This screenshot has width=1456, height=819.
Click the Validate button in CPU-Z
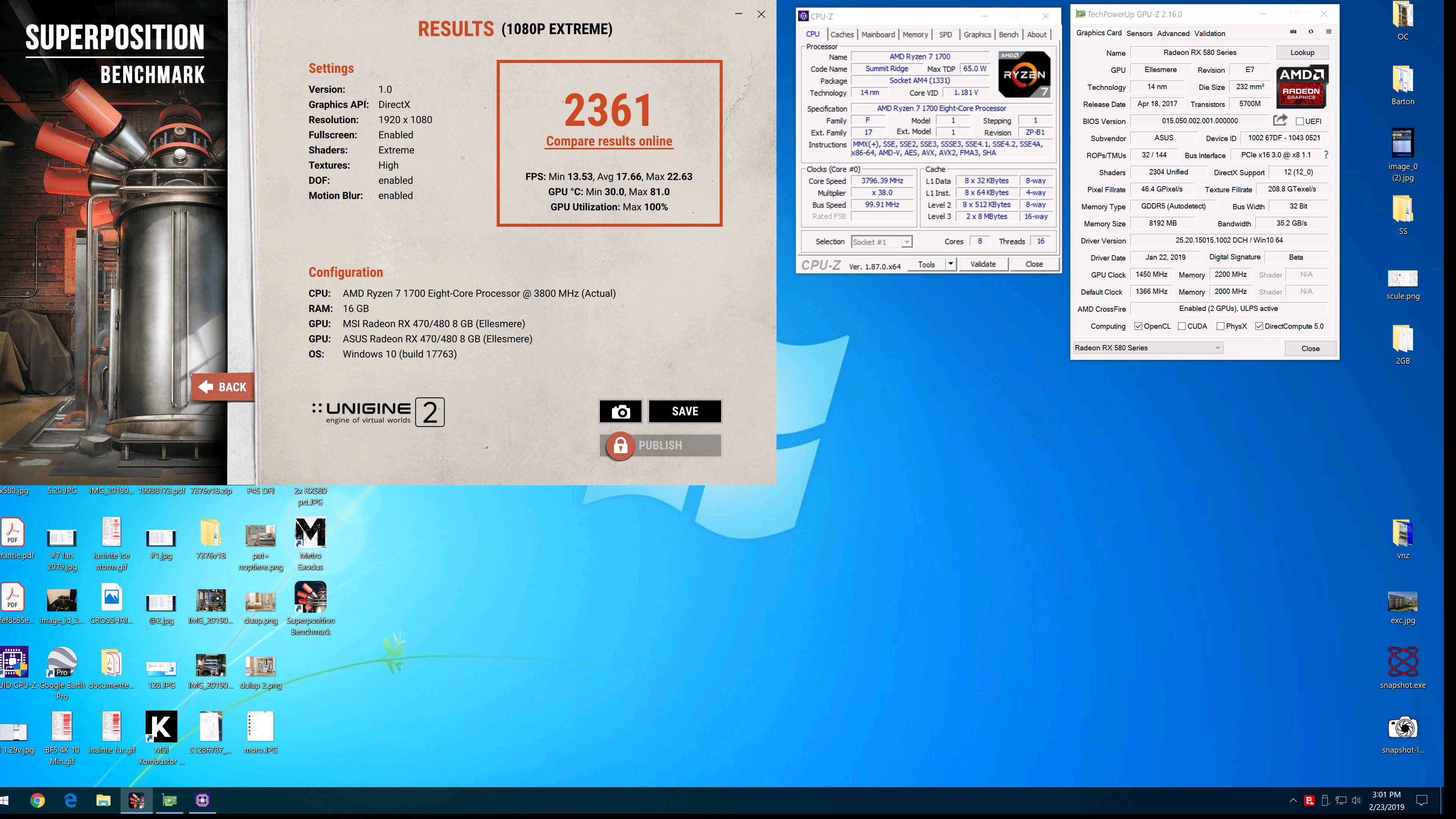pos(983,264)
